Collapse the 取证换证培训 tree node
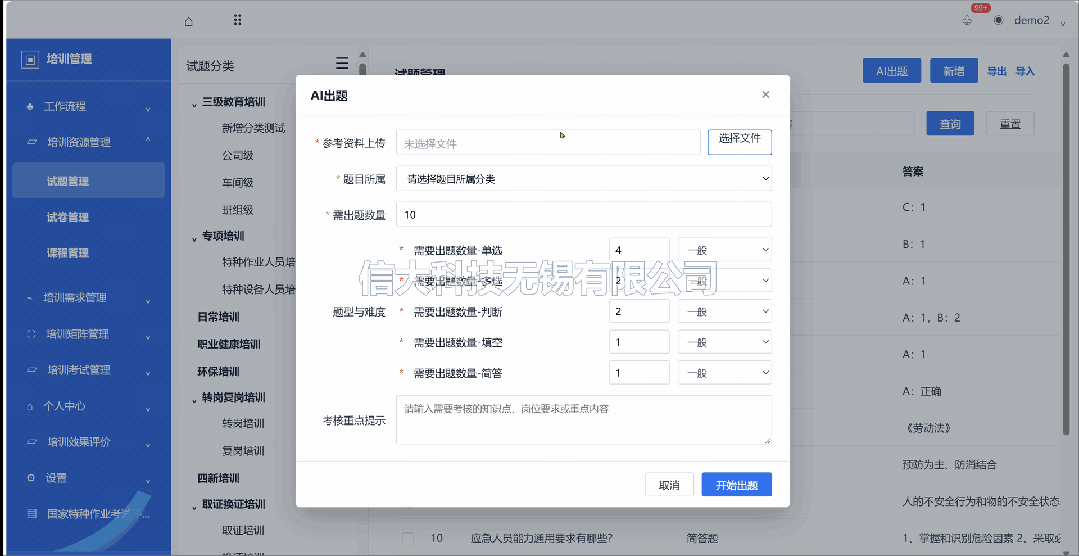This screenshot has width=1079, height=556. click(194, 506)
